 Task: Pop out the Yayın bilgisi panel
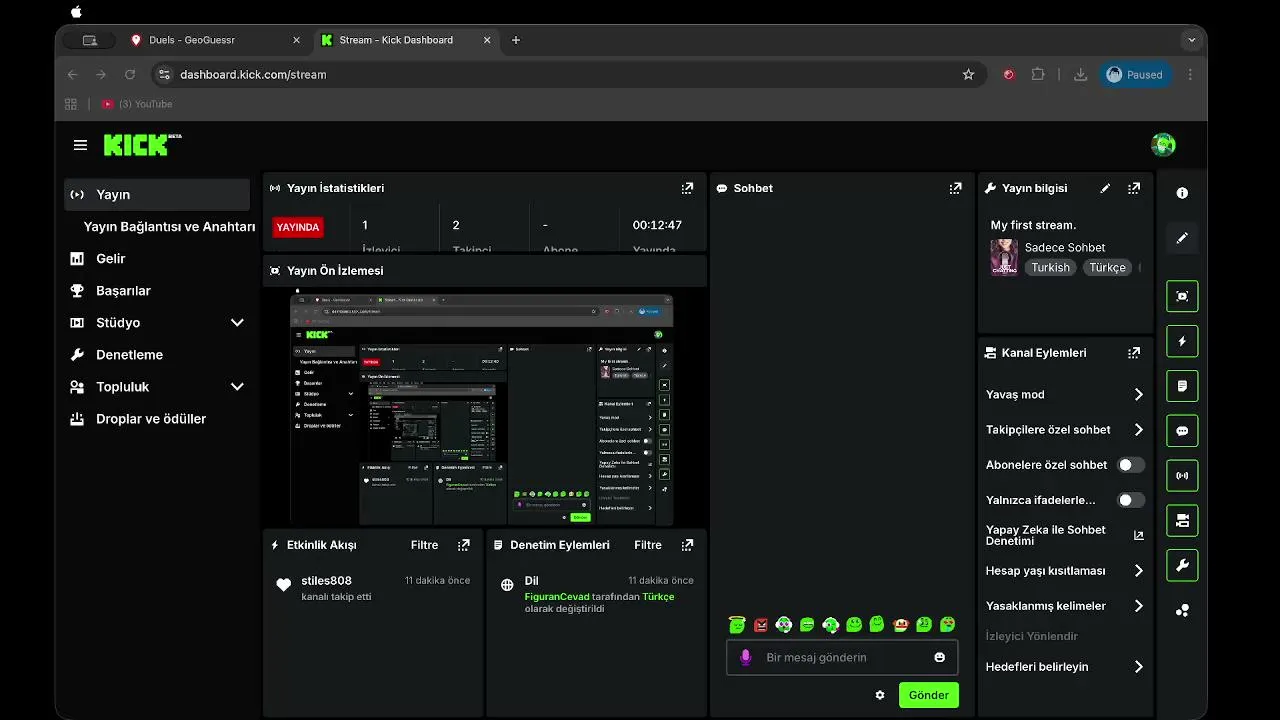coord(1133,188)
